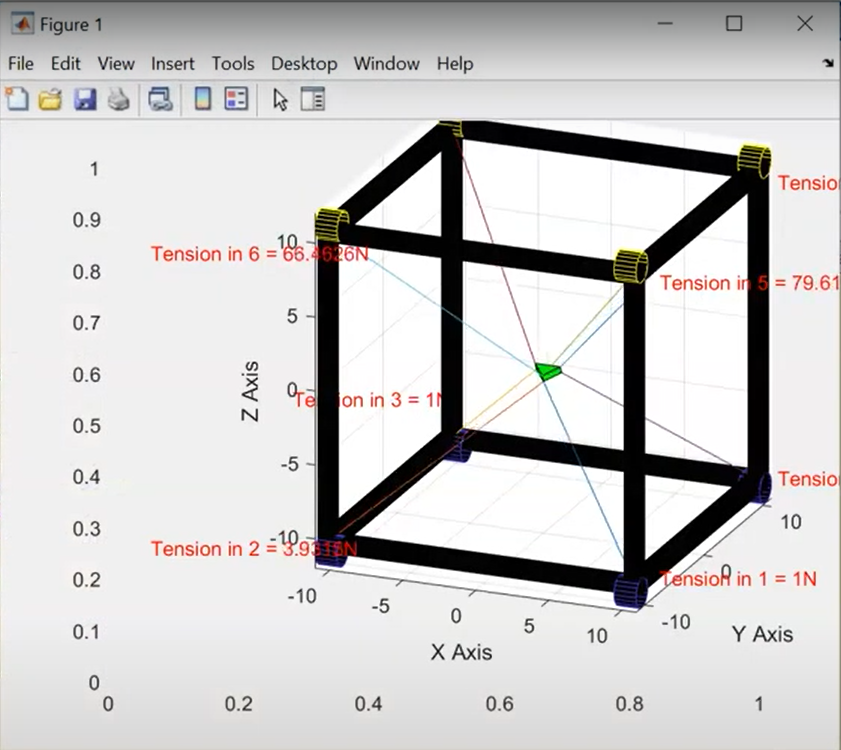Open the Tools menu

coord(233,64)
